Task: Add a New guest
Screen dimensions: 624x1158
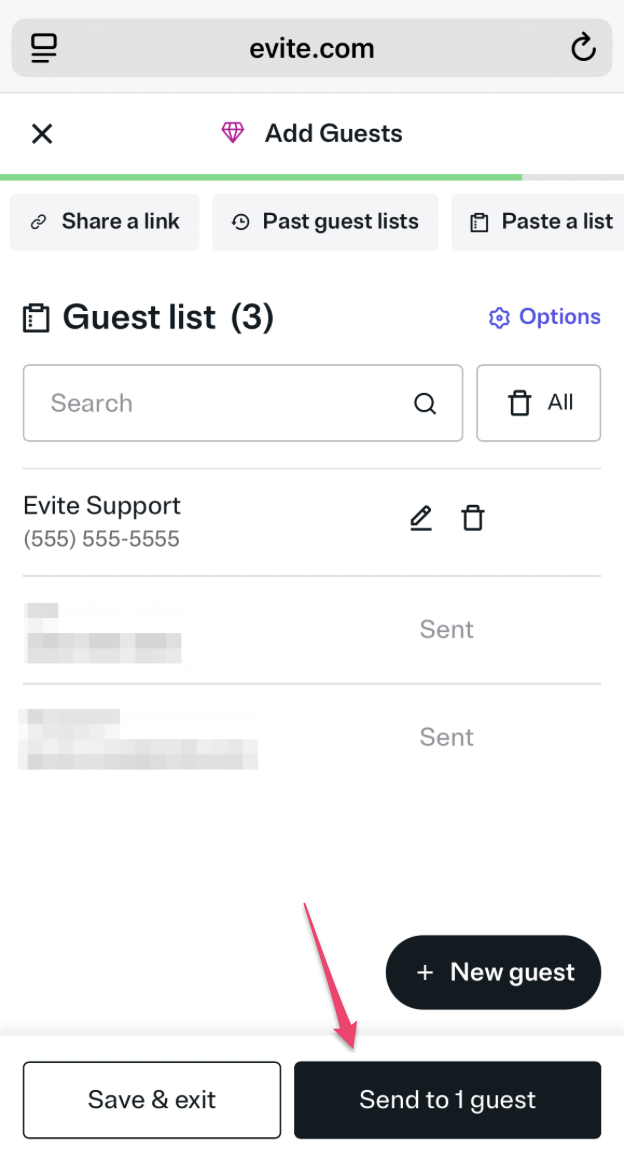Action: [493, 972]
